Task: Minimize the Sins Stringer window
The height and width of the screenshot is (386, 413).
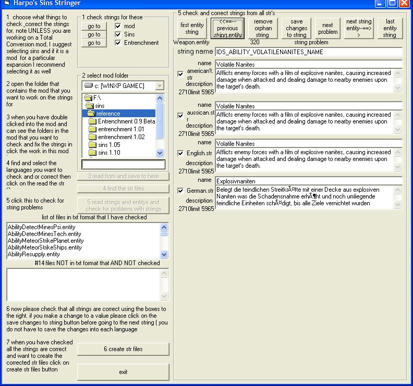Action: pos(380,3)
